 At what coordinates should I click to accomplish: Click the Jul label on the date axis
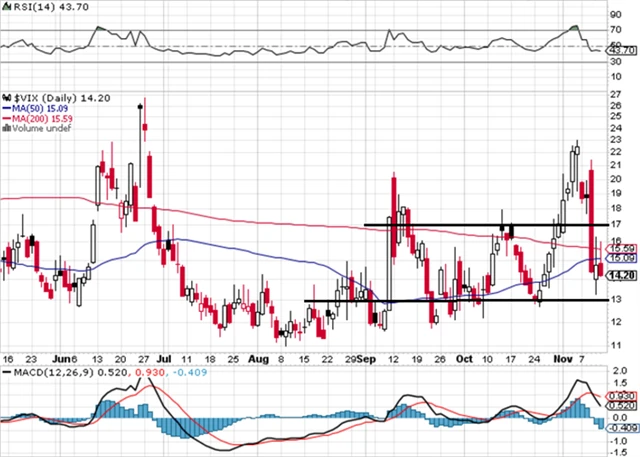tap(165, 357)
